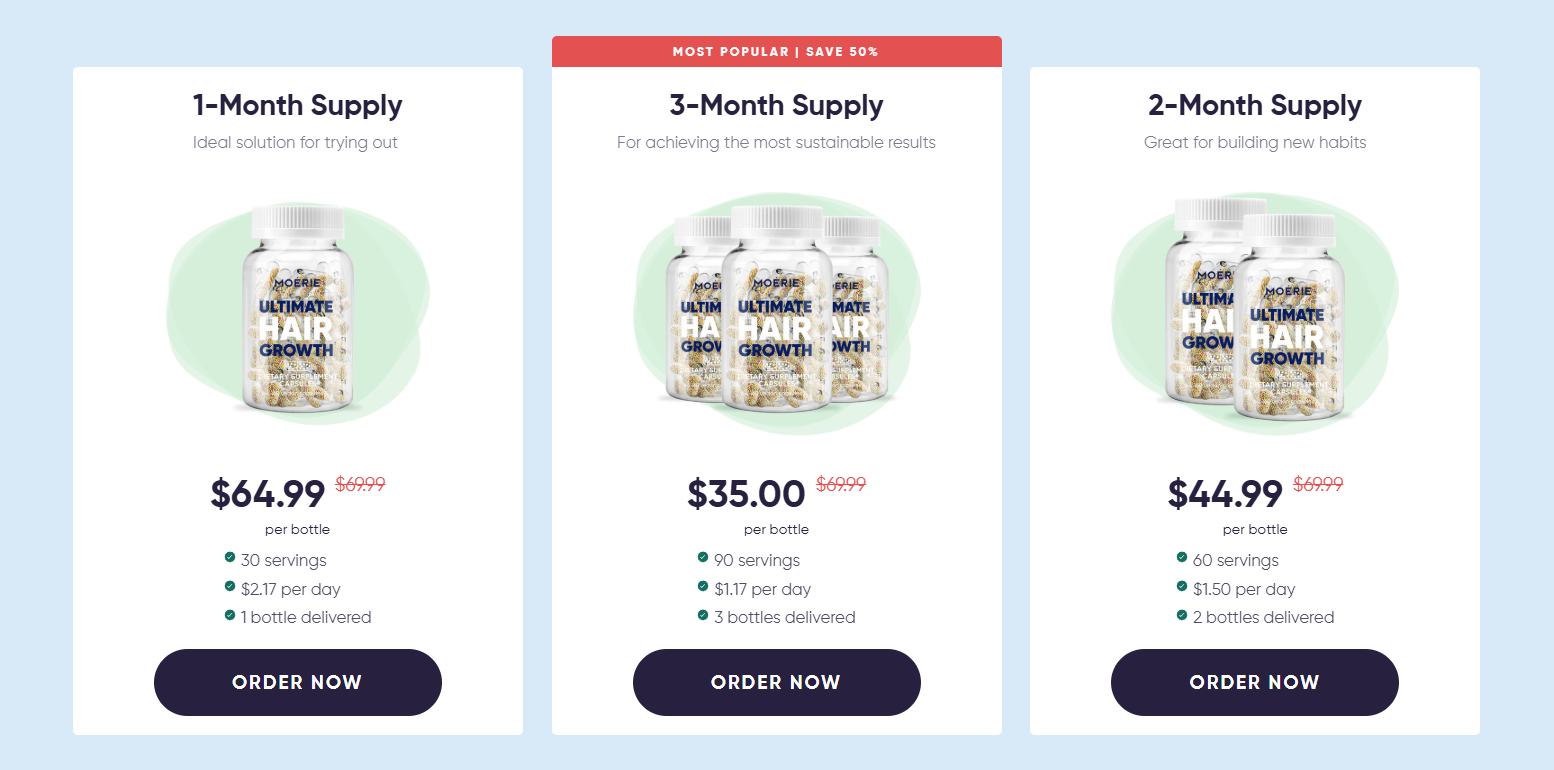Click the checkmark icon beside 90 servings
Image resolution: width=1554 pixels, height=770 pixels.
point(703,557)
